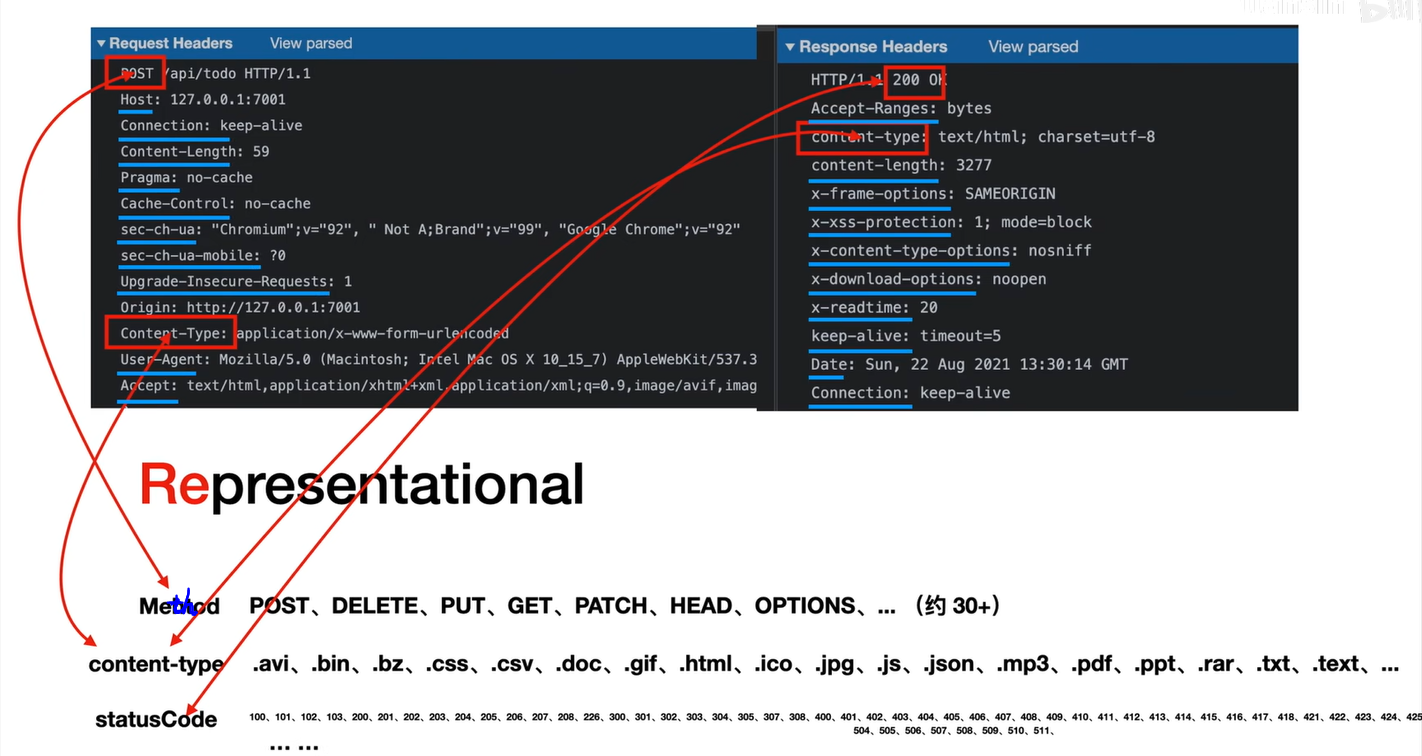Click ".csv" in the content-type list
The height and width of the screenshot is (756, 1422).
pos(513,665)
